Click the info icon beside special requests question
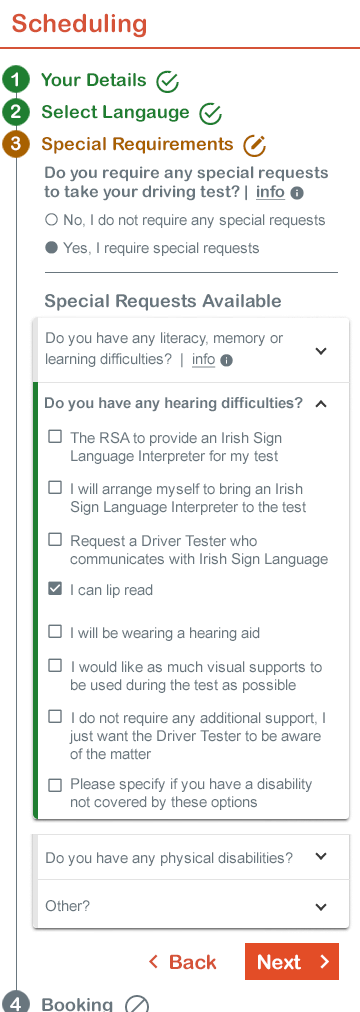 297,193
